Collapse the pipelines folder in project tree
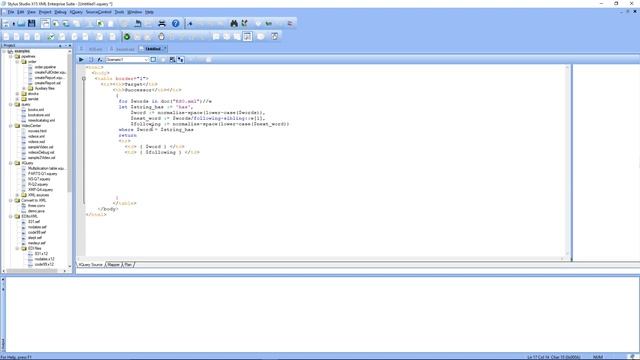Viewport: 640px width, 360px height. (x=11, y=56)
